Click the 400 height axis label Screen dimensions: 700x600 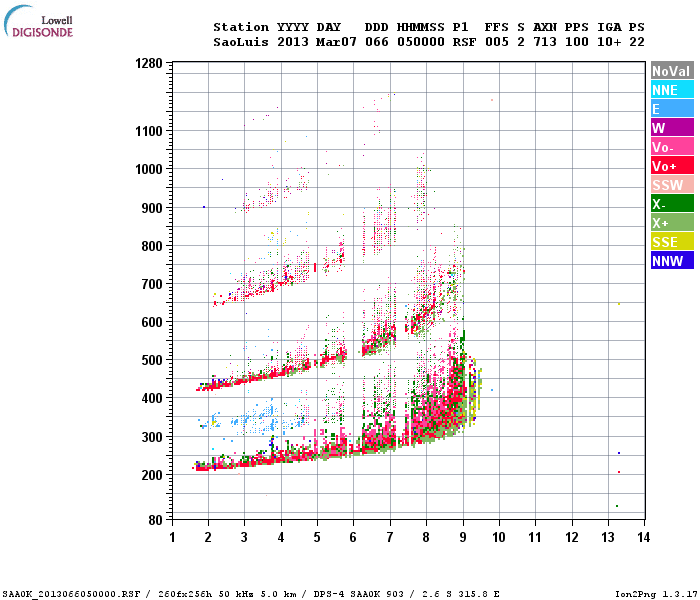(x=152, y=398)
